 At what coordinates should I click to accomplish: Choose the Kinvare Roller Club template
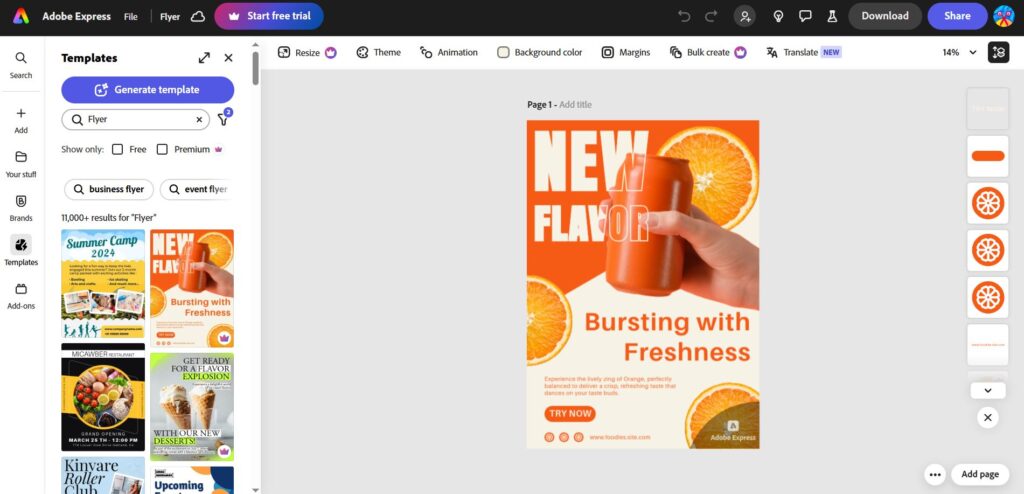[103, 475]
